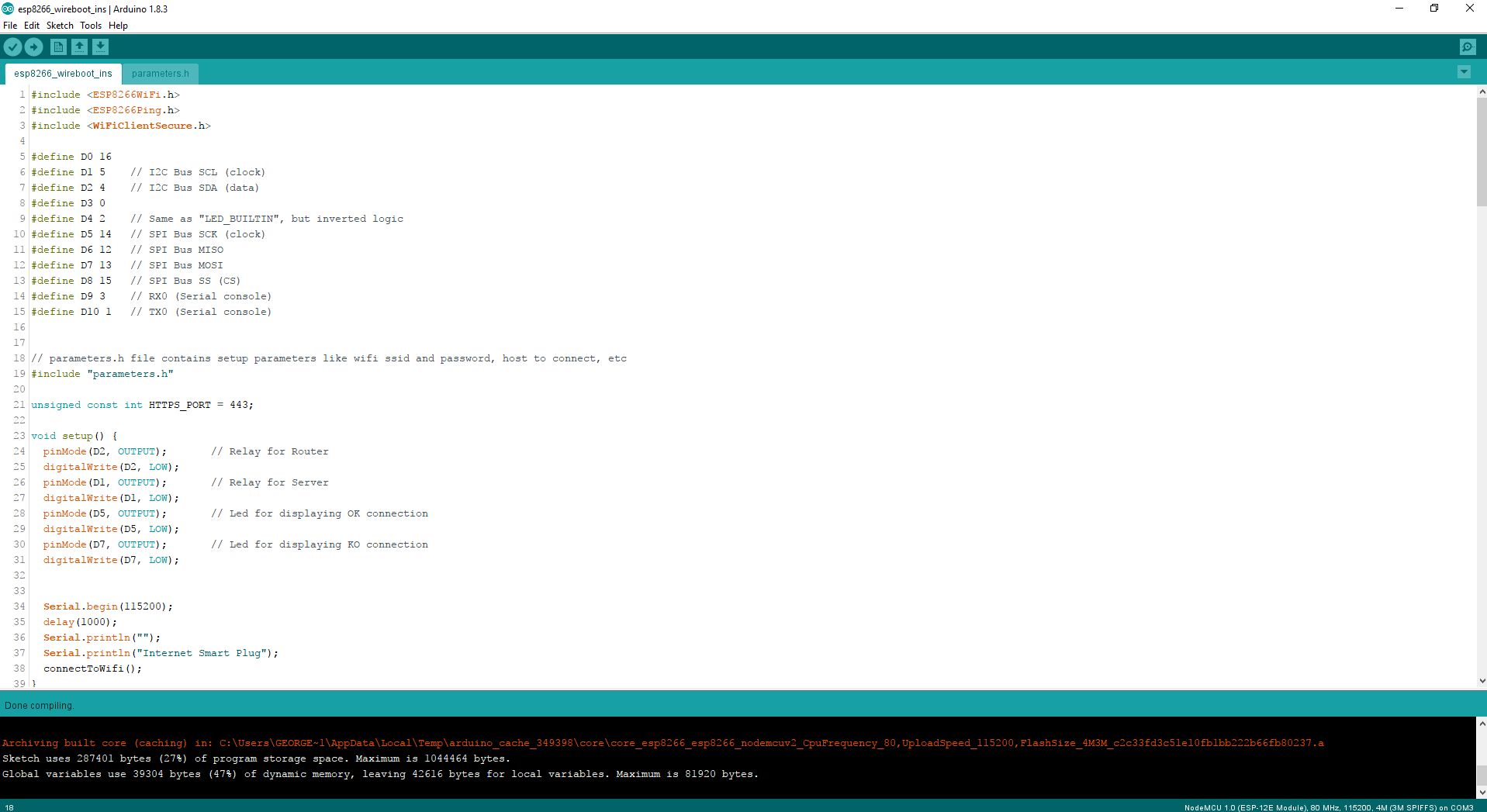Select the esp8266_wireboot_ins tab
The width and height of the screenshot is (1487, 812).
click(x=63, y=74)
